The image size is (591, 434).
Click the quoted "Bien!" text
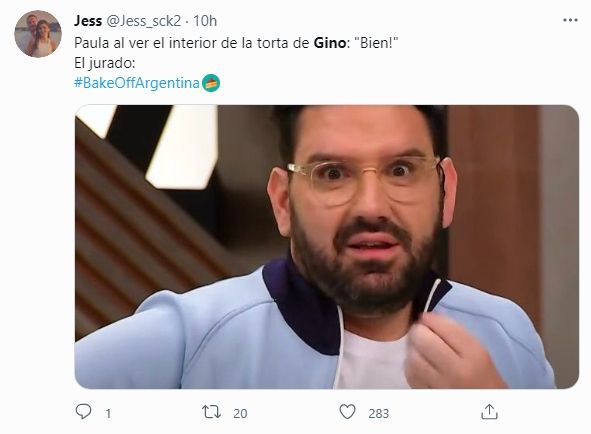click(x=376, y=43)
